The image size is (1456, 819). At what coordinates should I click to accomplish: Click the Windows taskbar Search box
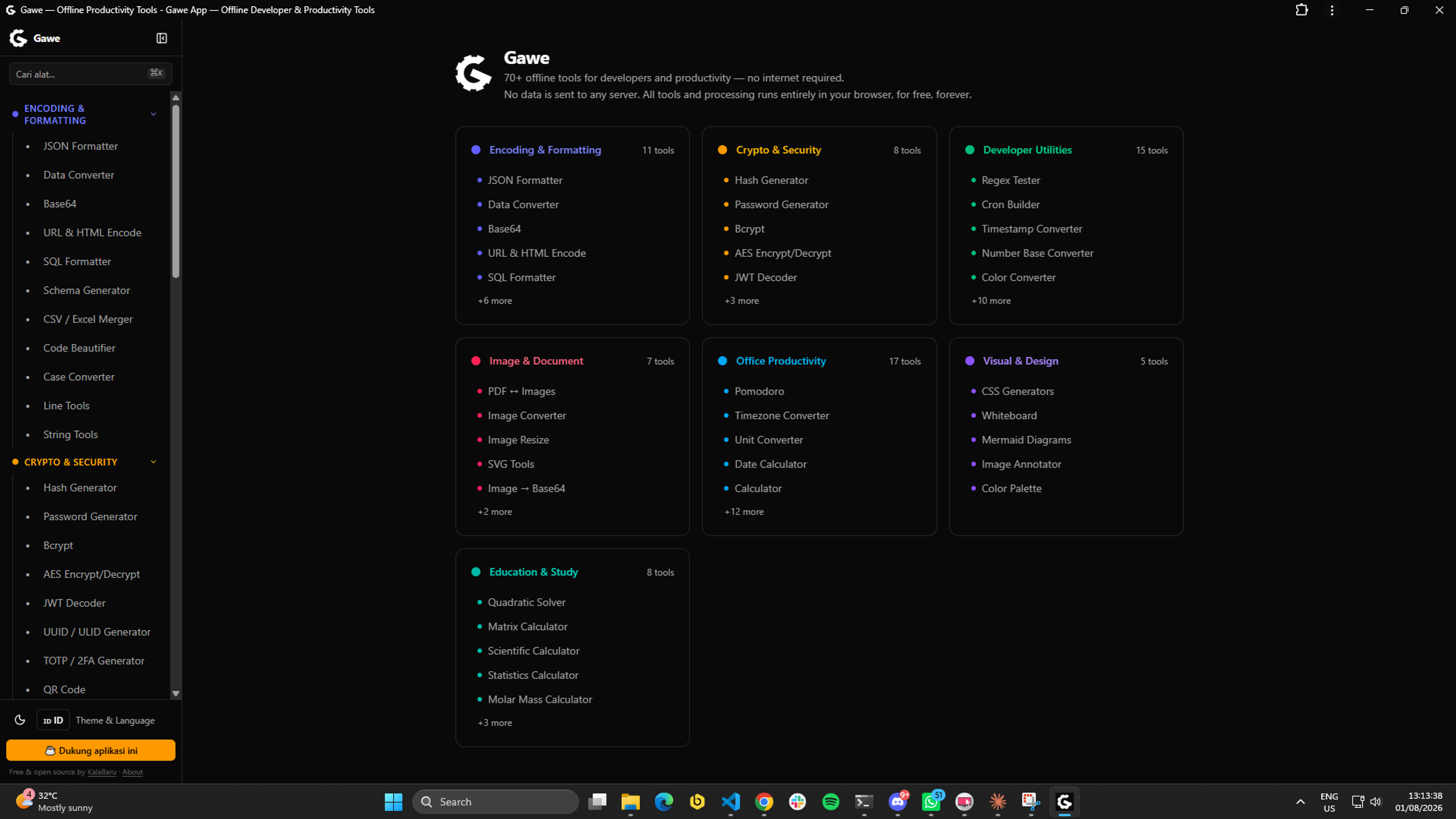(x=495, y=802)
